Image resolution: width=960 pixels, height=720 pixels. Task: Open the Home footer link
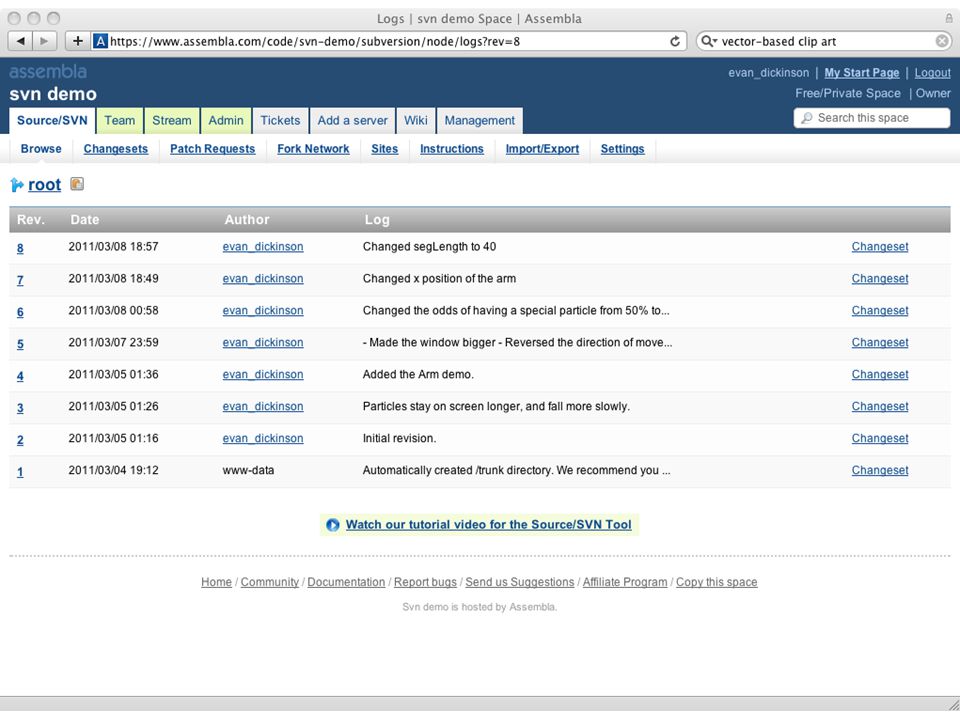coord(216,582)
